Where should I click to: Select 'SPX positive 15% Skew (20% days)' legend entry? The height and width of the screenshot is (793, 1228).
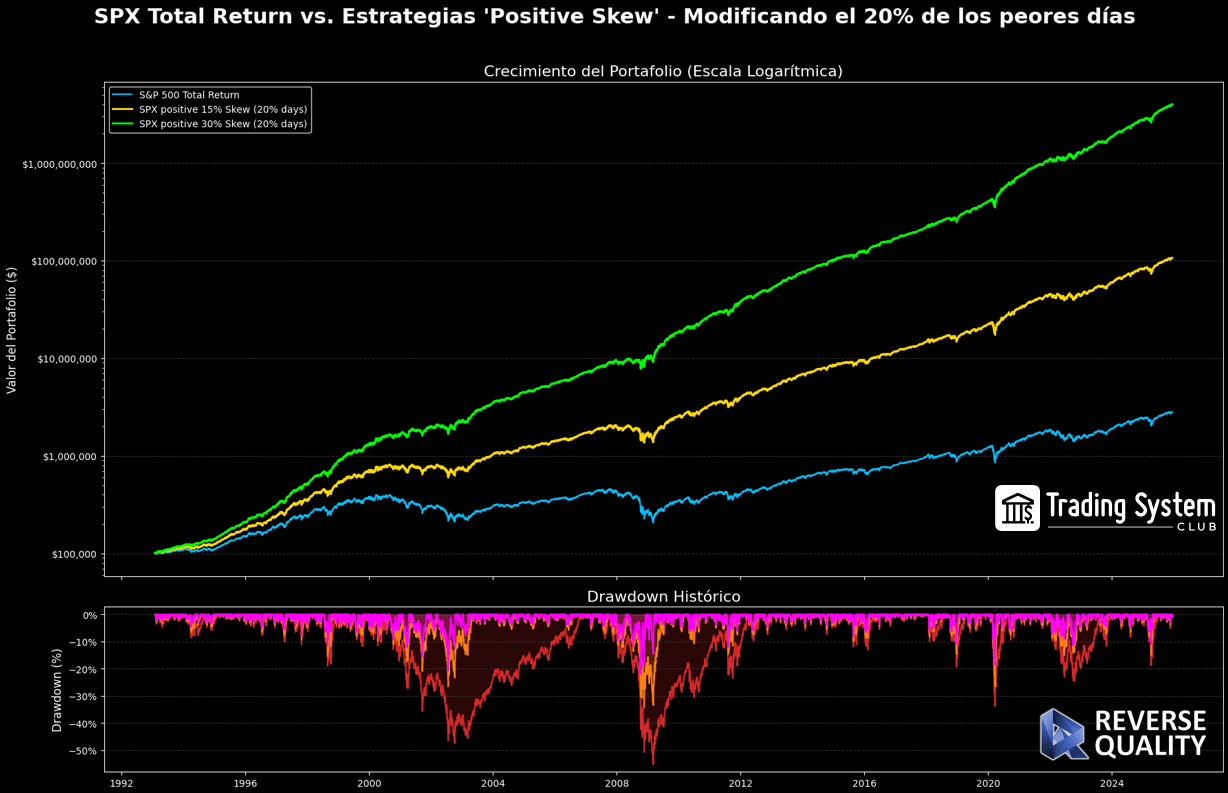[x=223, y=110]
